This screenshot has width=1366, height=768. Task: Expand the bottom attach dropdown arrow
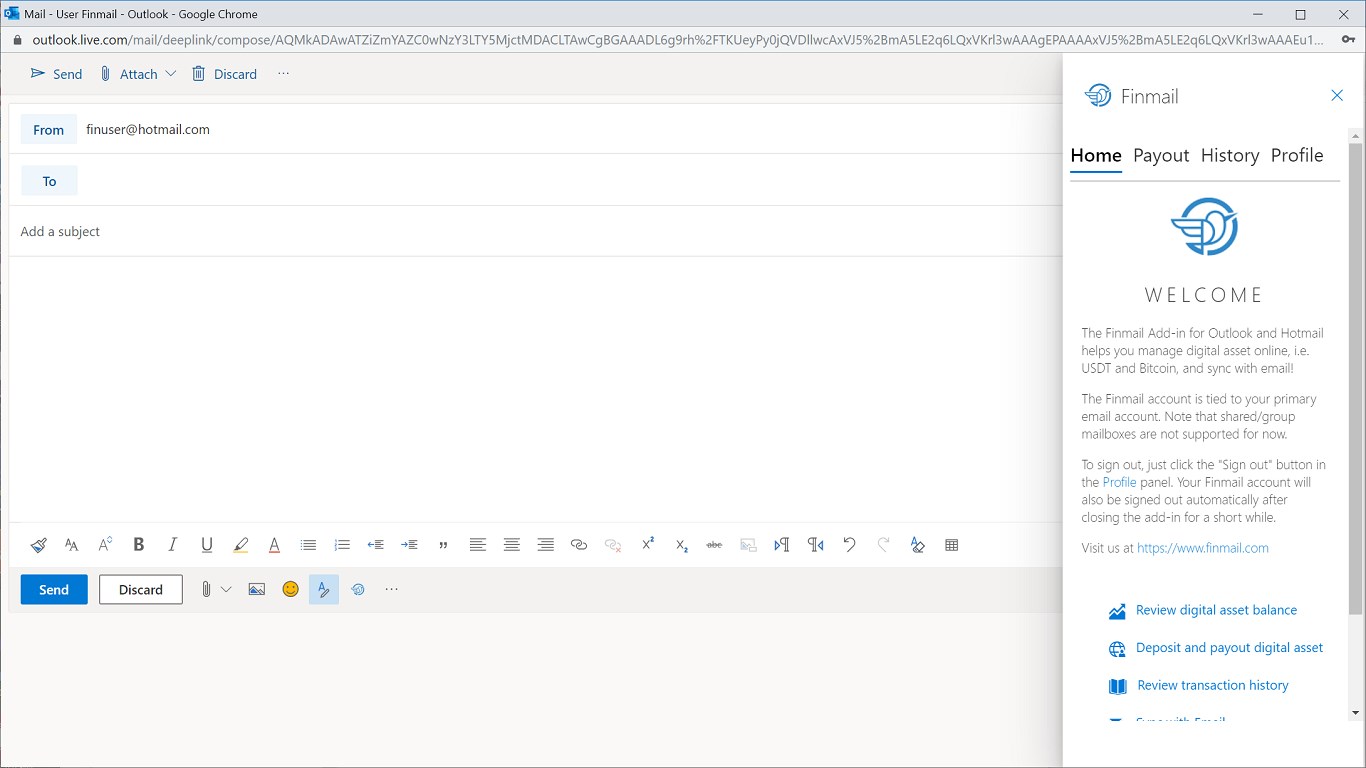226,589
